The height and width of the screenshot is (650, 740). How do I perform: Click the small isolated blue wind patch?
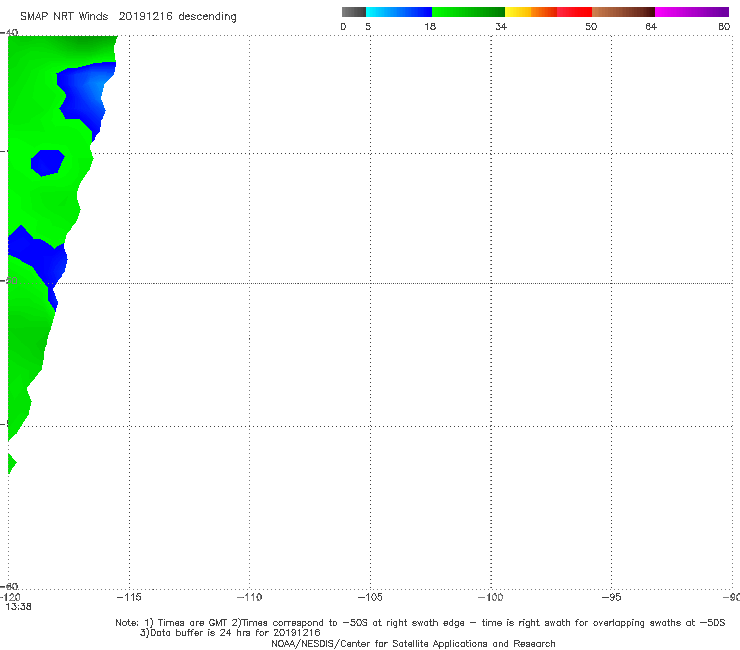tap(47, 162)
